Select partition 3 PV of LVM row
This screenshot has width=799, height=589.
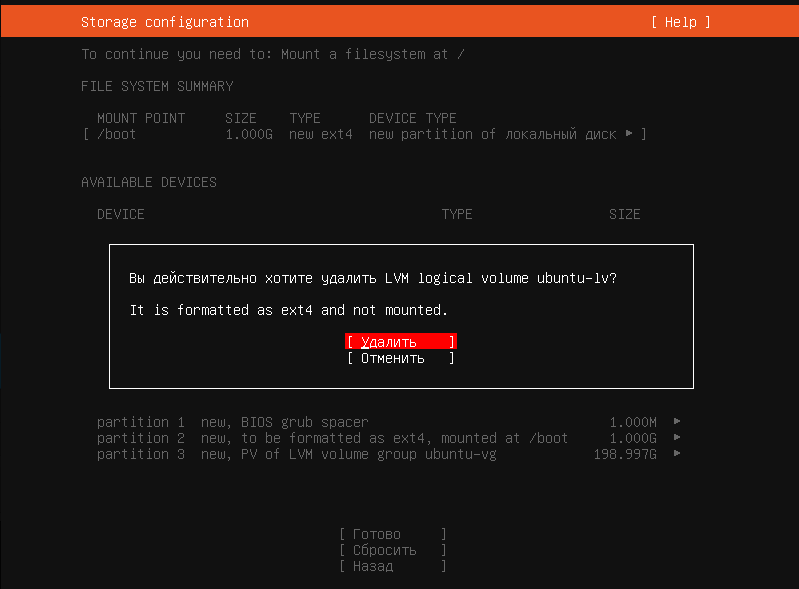click(x=388, y=454)
